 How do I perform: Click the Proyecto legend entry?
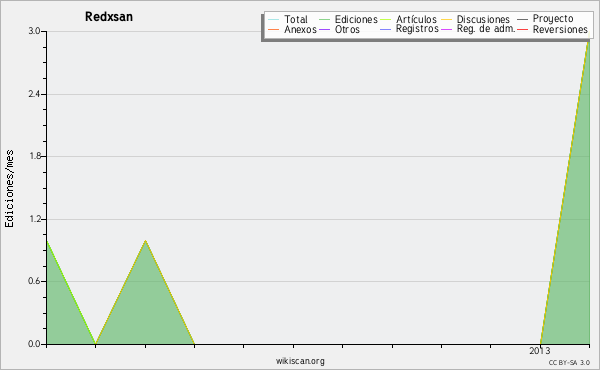point(553,19)
